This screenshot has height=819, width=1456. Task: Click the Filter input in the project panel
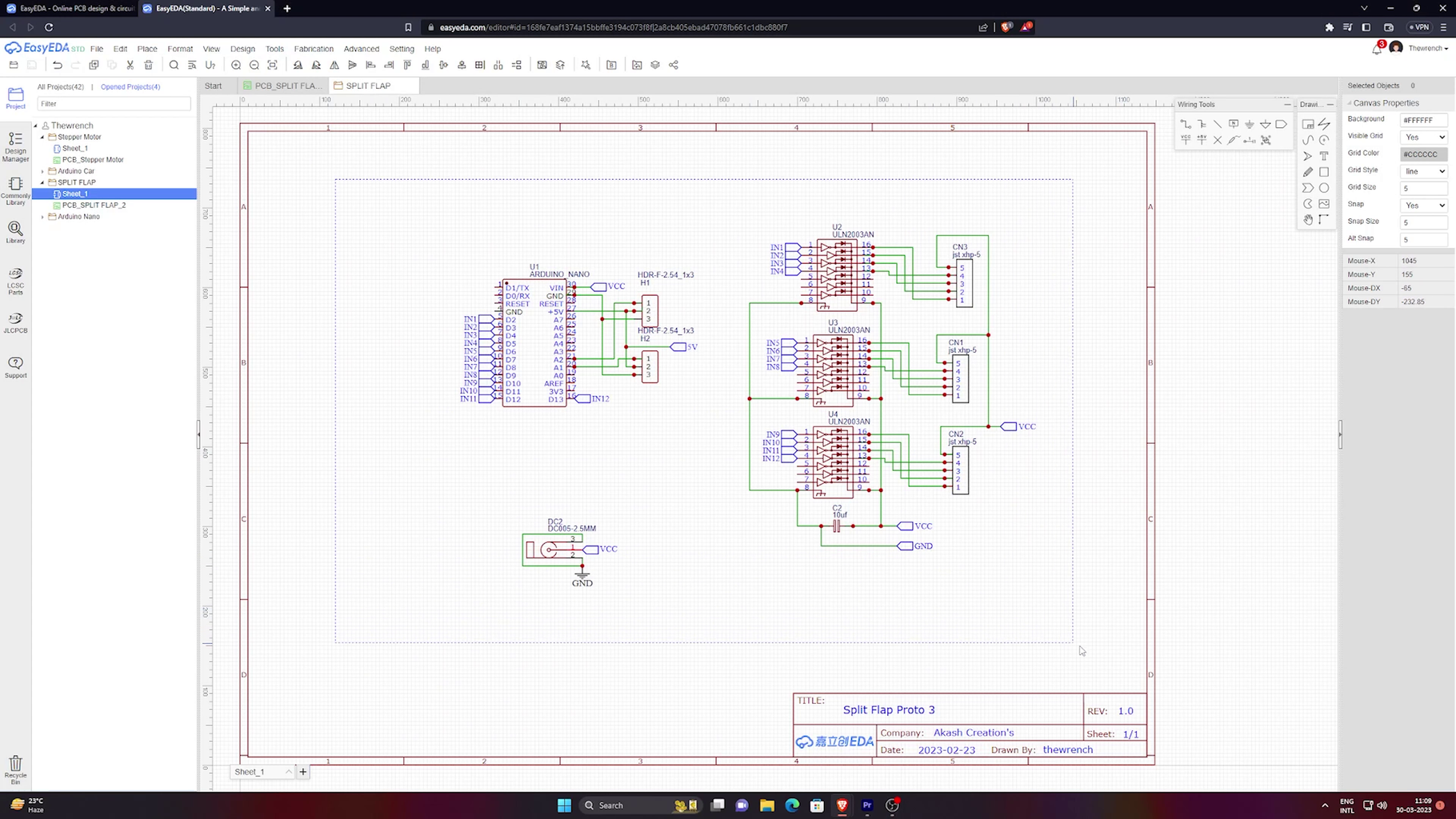pyautogui.click(x=112, y=103)
